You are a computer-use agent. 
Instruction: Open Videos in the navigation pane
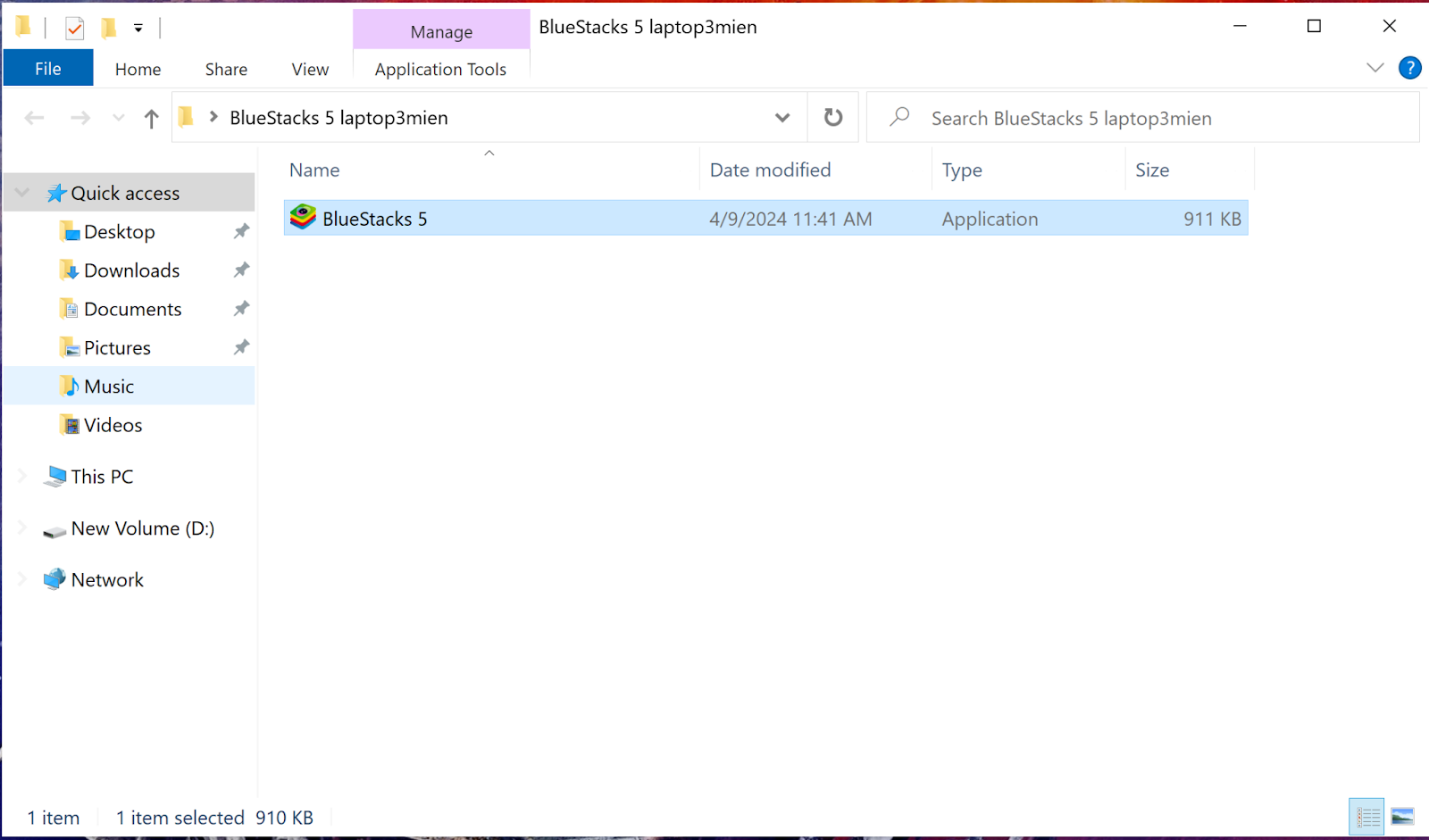click(113, 425)
